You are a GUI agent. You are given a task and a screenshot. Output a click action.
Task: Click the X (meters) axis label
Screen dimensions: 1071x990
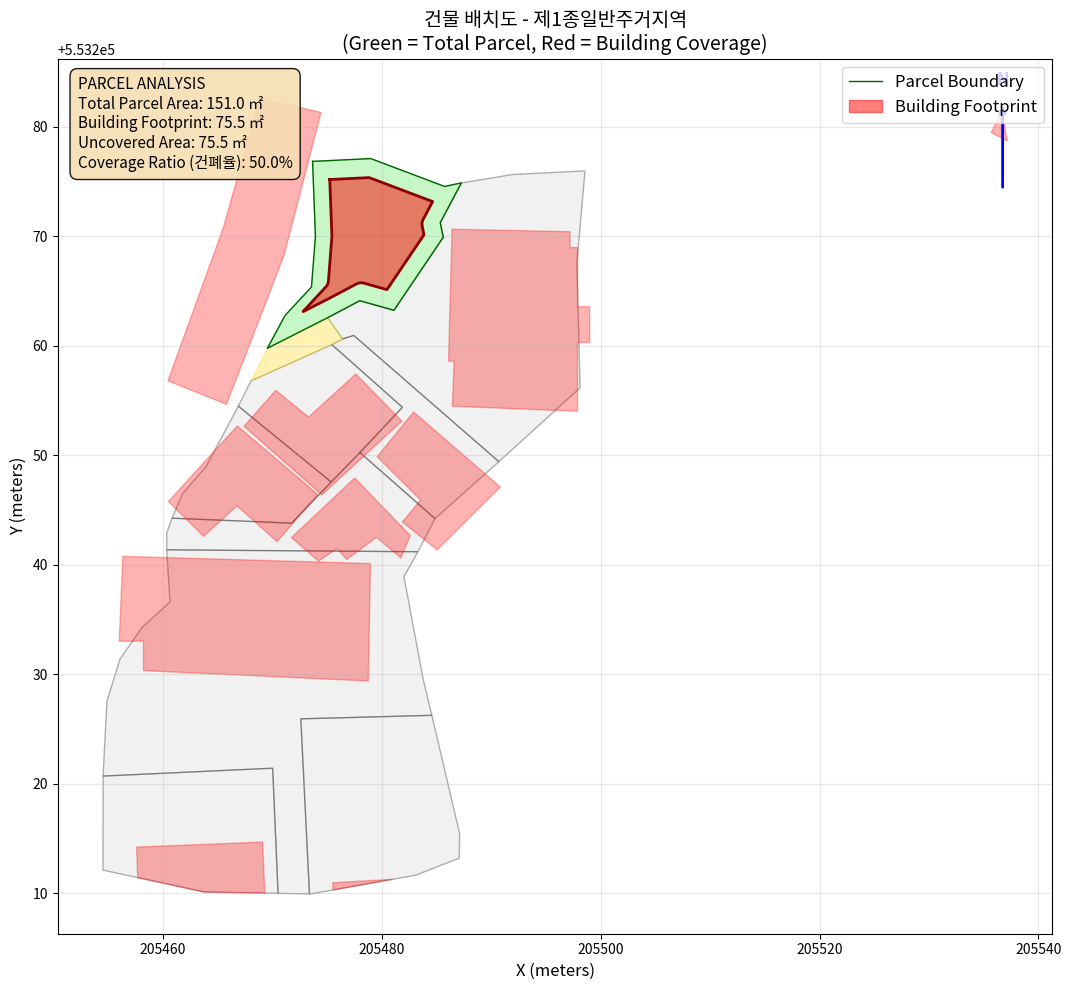pos(554,970)
